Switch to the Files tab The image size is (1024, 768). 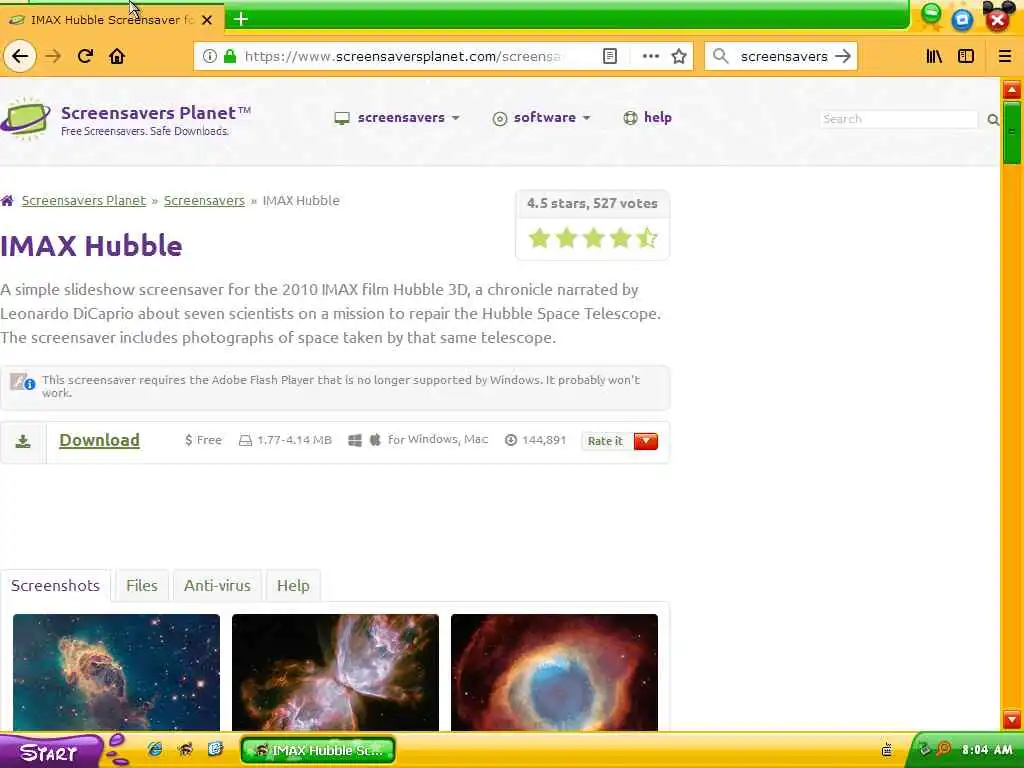(x=142, y=585)
